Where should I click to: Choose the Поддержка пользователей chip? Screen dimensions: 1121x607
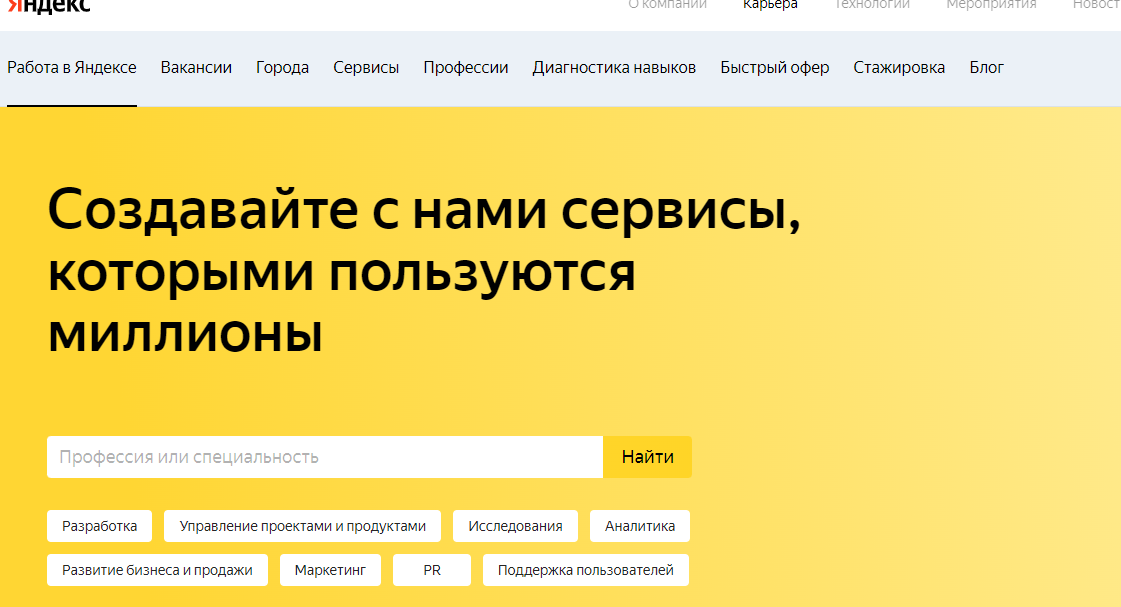tap(586, 570)
